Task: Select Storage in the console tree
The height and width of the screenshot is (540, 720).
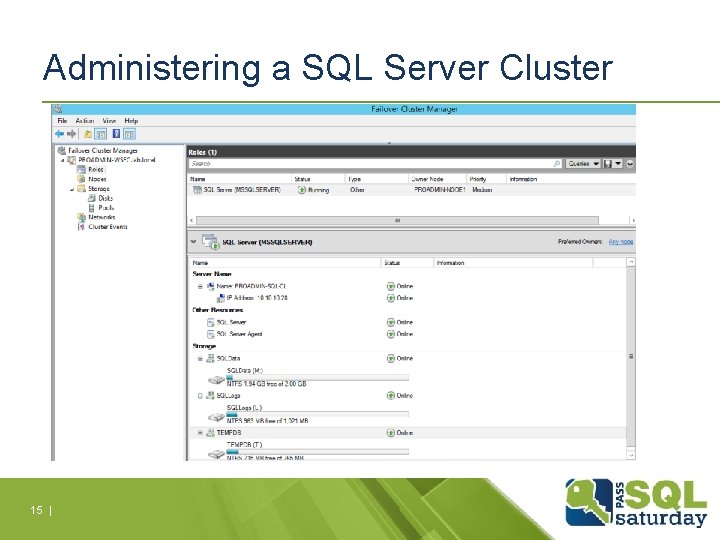Action: tap(99, 189)
